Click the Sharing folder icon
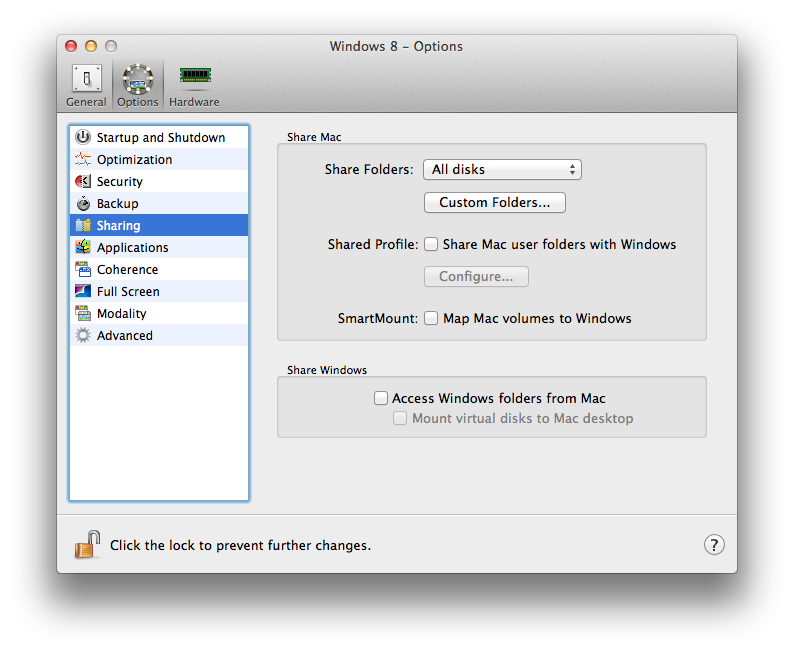 click(83, 225)
